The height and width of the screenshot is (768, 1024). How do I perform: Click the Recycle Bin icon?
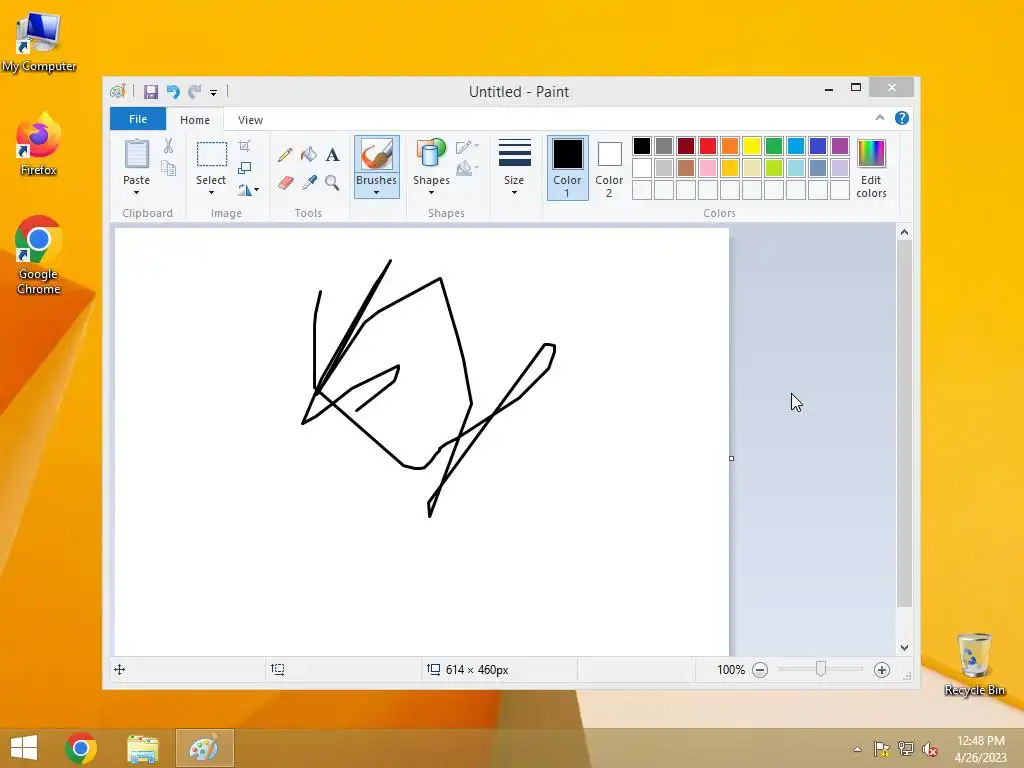click(974, 664)
